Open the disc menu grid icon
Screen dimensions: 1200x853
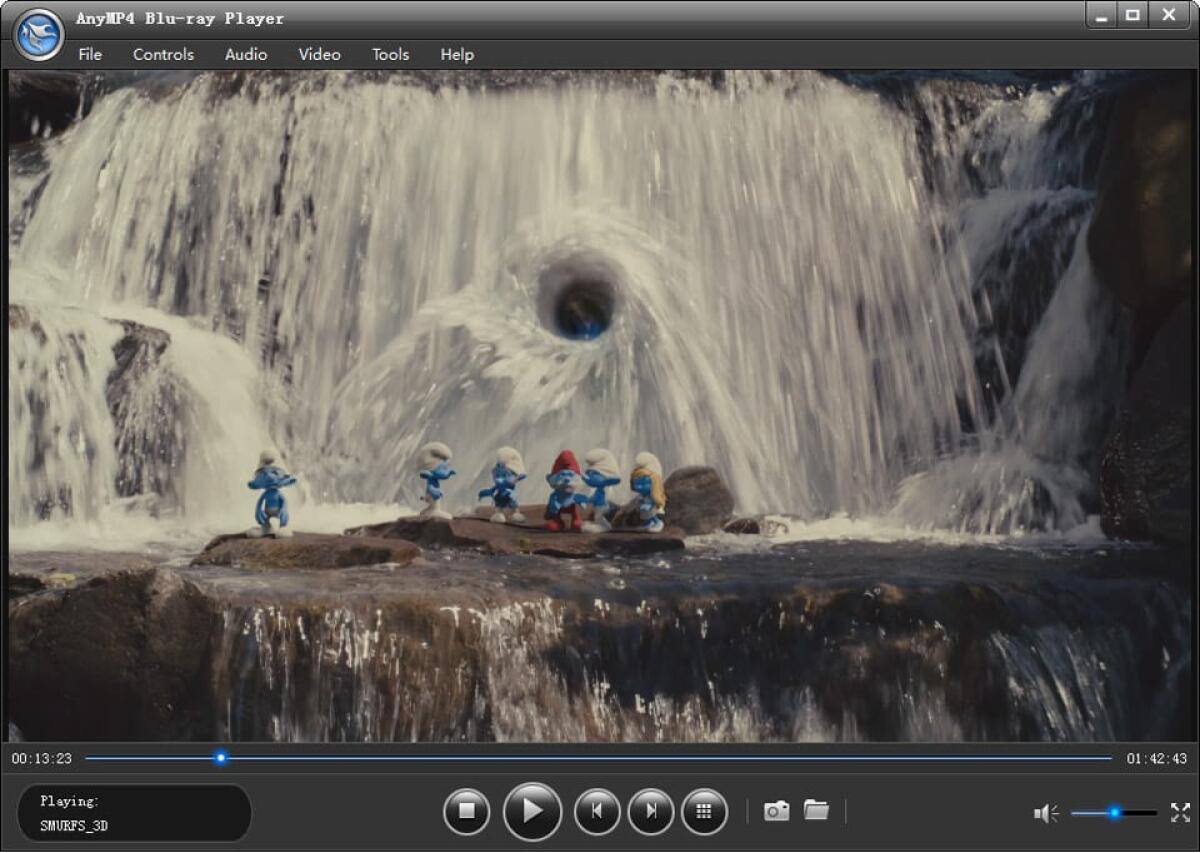coord(706,812)
